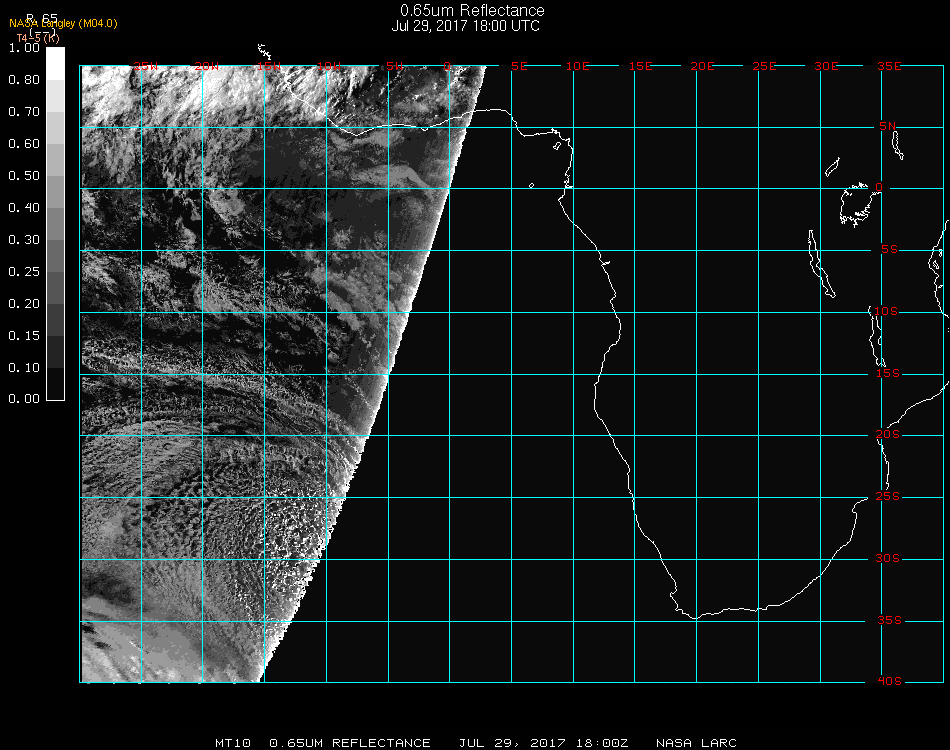Click the 0.80 value on the reflectance scale
The image size is (950, 750).
[24, 80]
